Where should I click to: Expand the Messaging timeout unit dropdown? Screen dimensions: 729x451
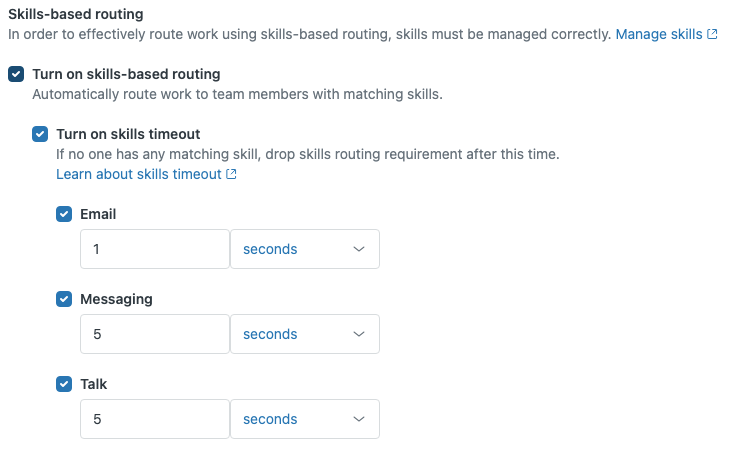(304, 334)
